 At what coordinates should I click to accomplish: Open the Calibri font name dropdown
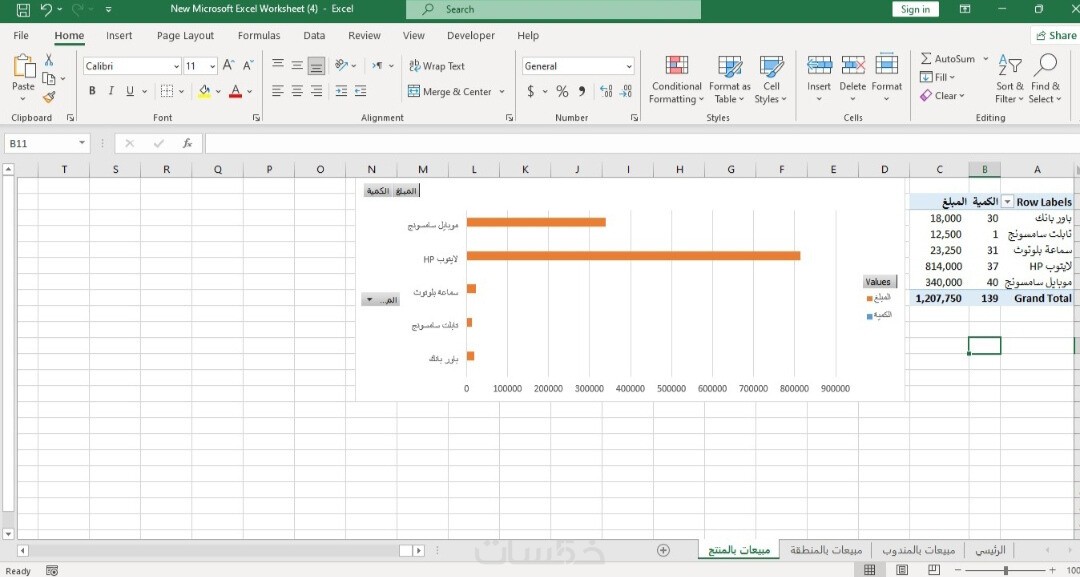click(176, 66)
